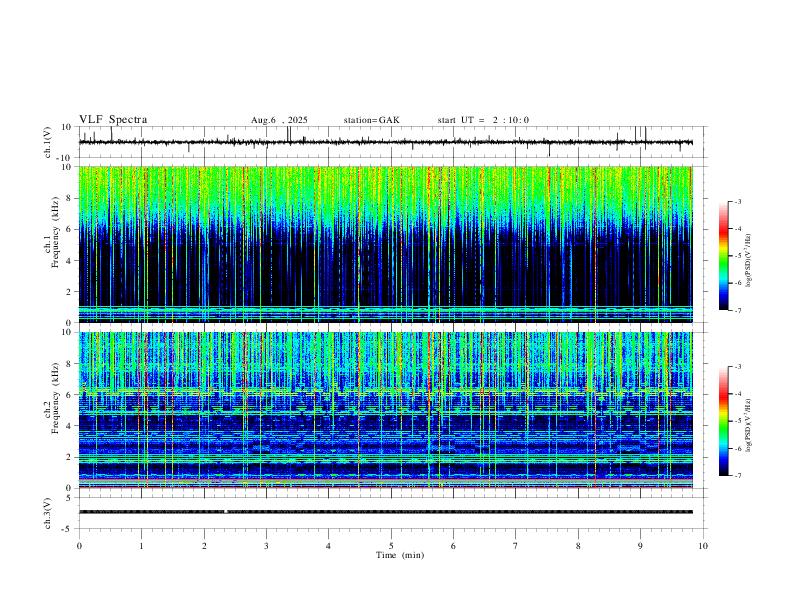The height and width of the screenshot is (612, 792).
Task: Click the "-7" tick on ch.2 color bar
Action: (737, 476)
